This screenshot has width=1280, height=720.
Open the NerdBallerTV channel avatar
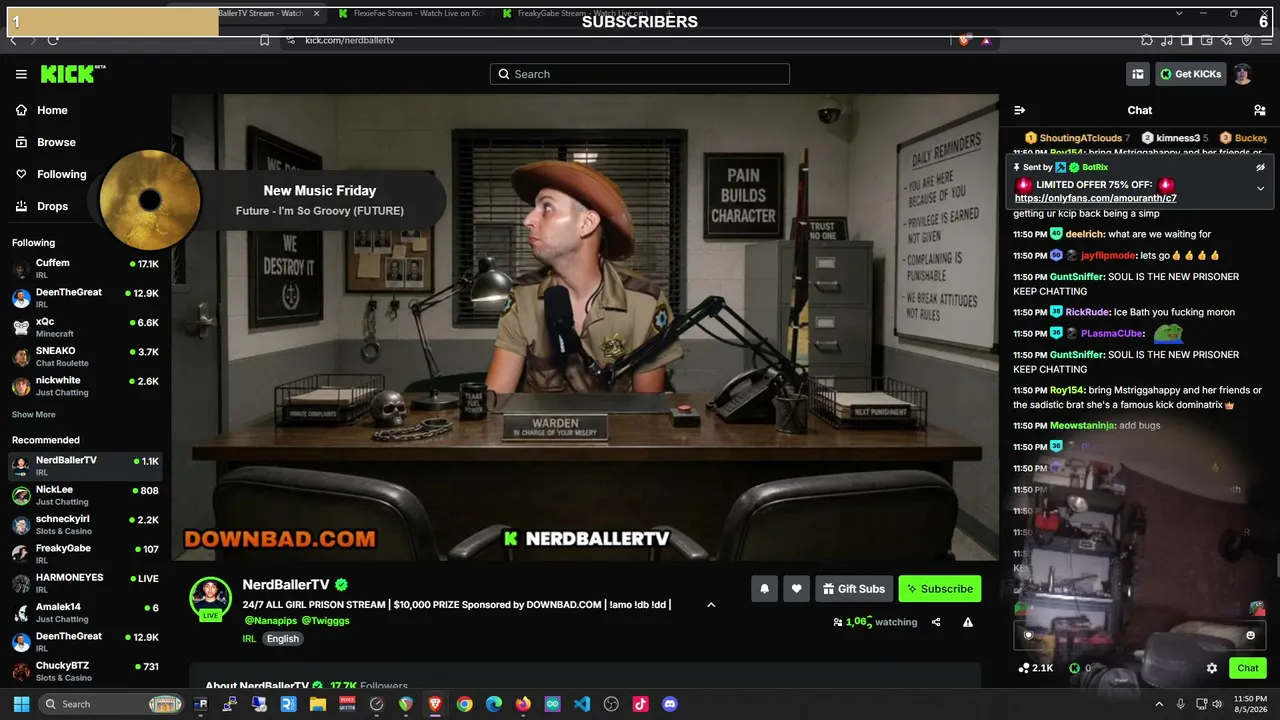click(x=211, y=598)
